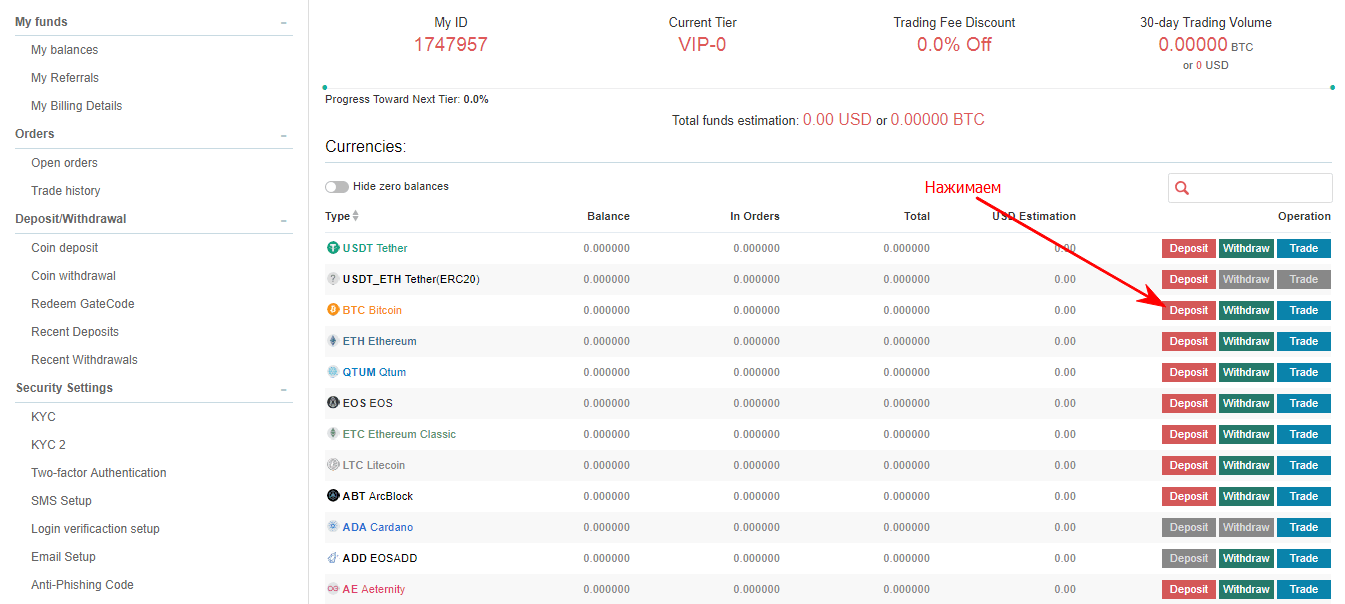Image resolution: width=1345 pixels, height=604 pixels.
Task: Open Two-factor Authentication settings
Action: point(99,473)
